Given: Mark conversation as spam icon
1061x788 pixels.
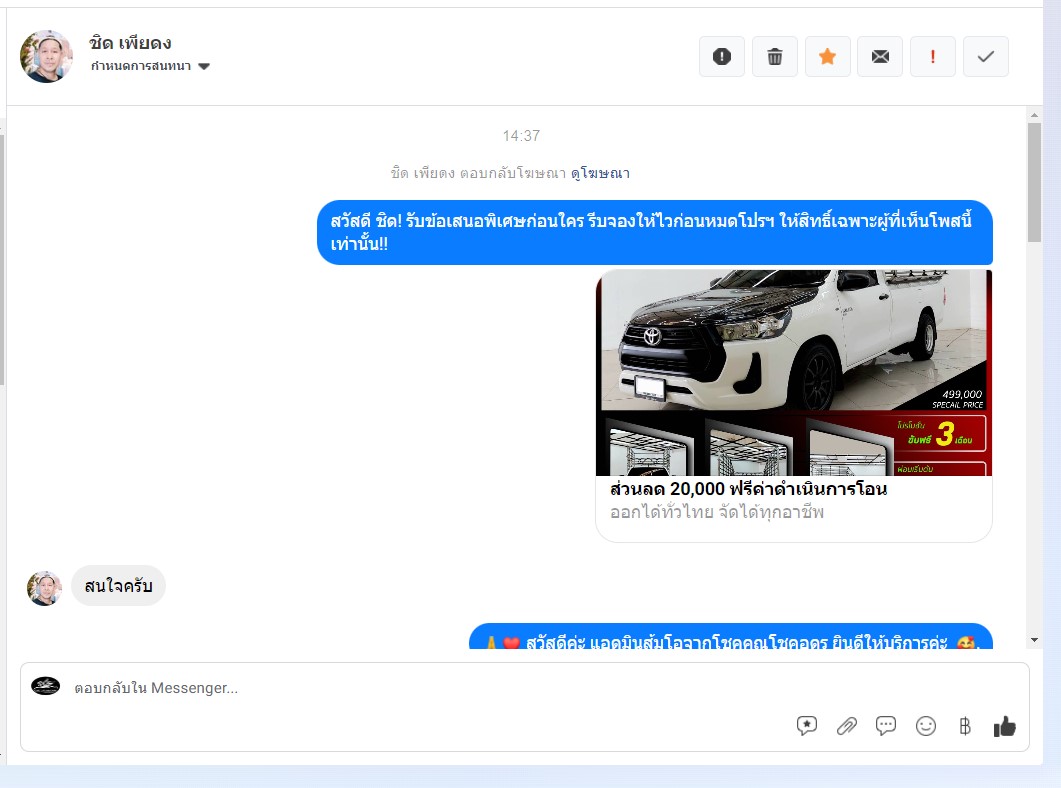Looking at the screenshot, I should tap(721, 57).
